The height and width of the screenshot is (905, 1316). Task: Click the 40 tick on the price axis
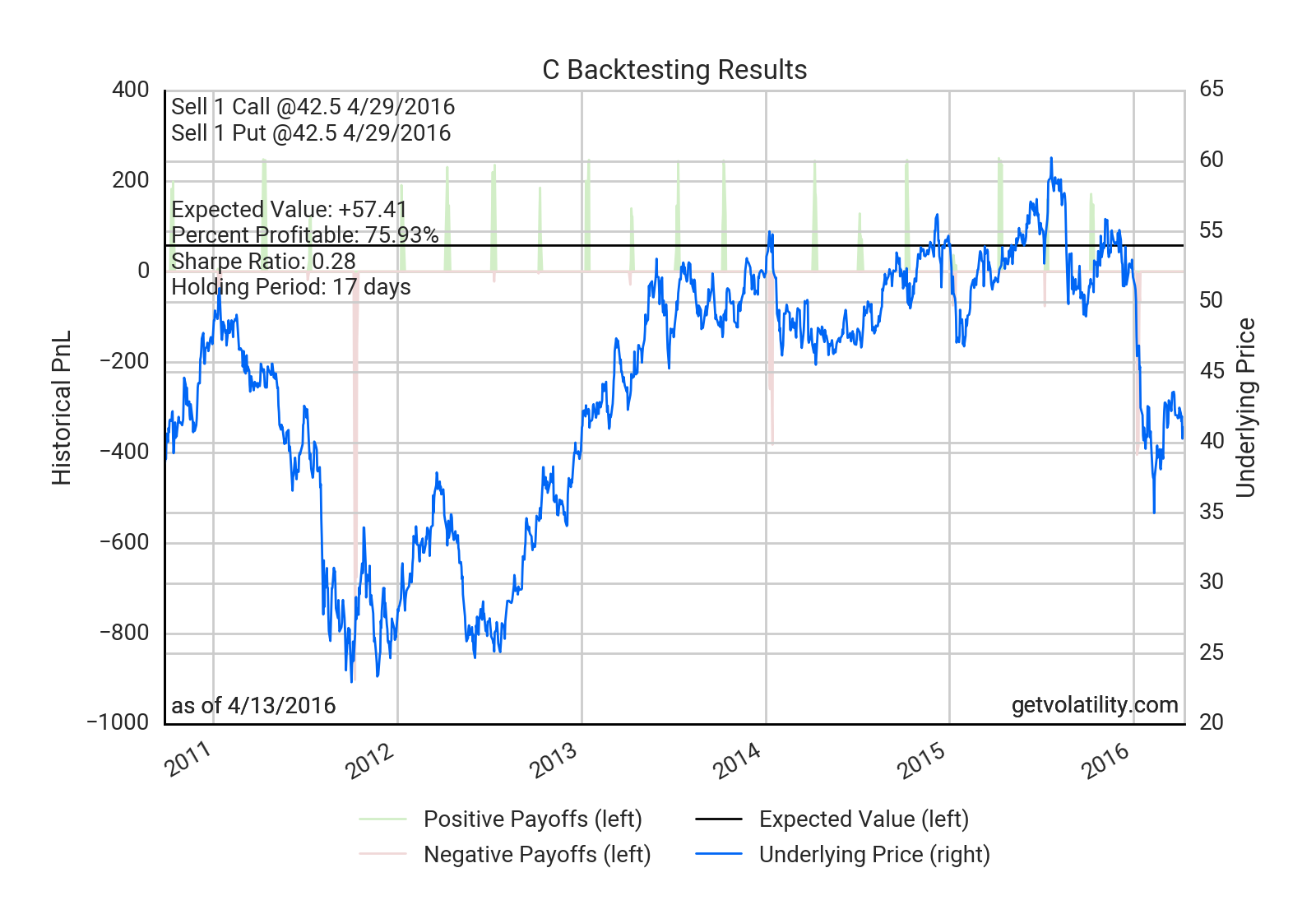1212,441
